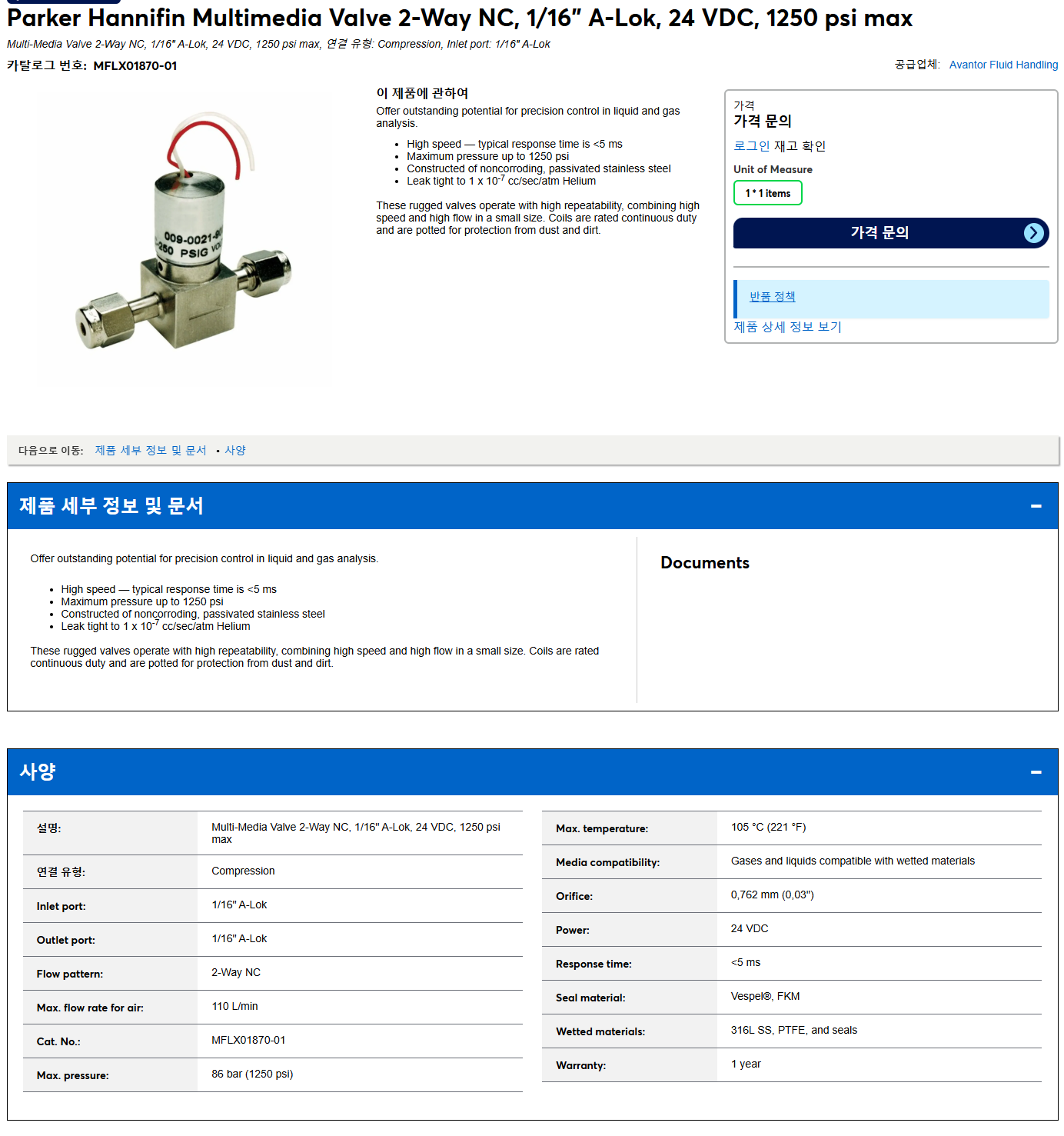
Task: Click the 사양 section header title
Action: pos(38,771)
